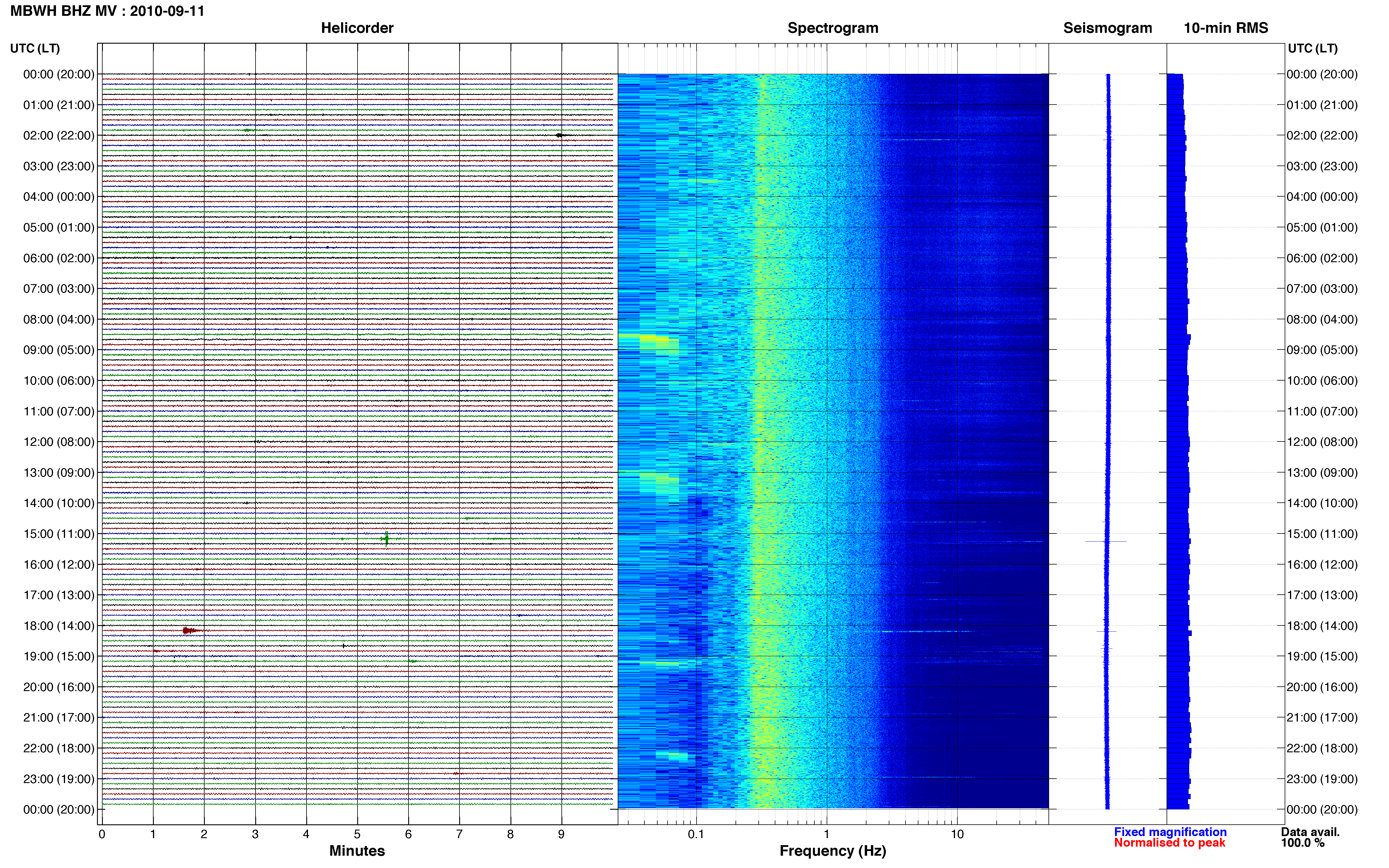Click the 1 Hz frequency tick label
The image size is (1389, 868).
click(826, 834)
